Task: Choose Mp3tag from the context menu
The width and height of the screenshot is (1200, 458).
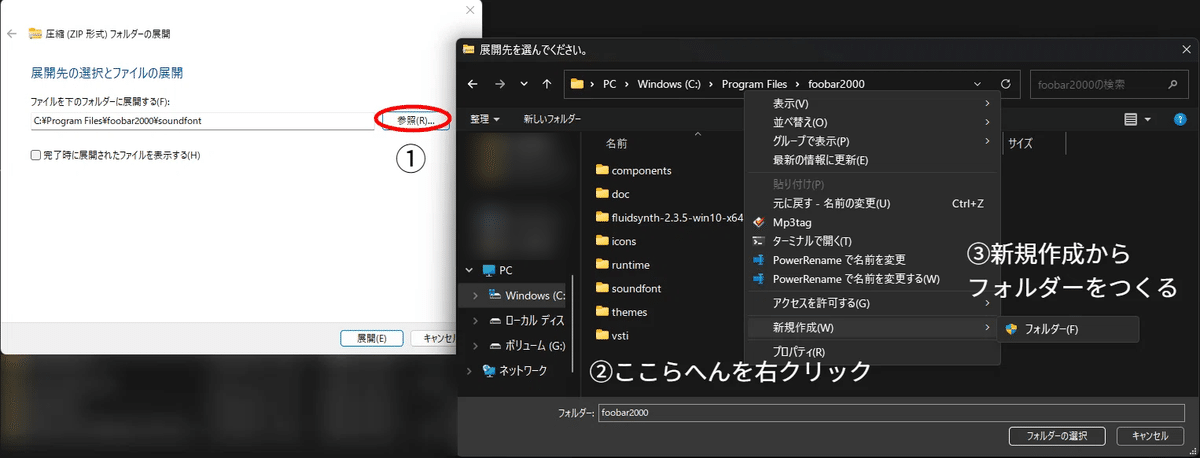Action: point(873,222)
